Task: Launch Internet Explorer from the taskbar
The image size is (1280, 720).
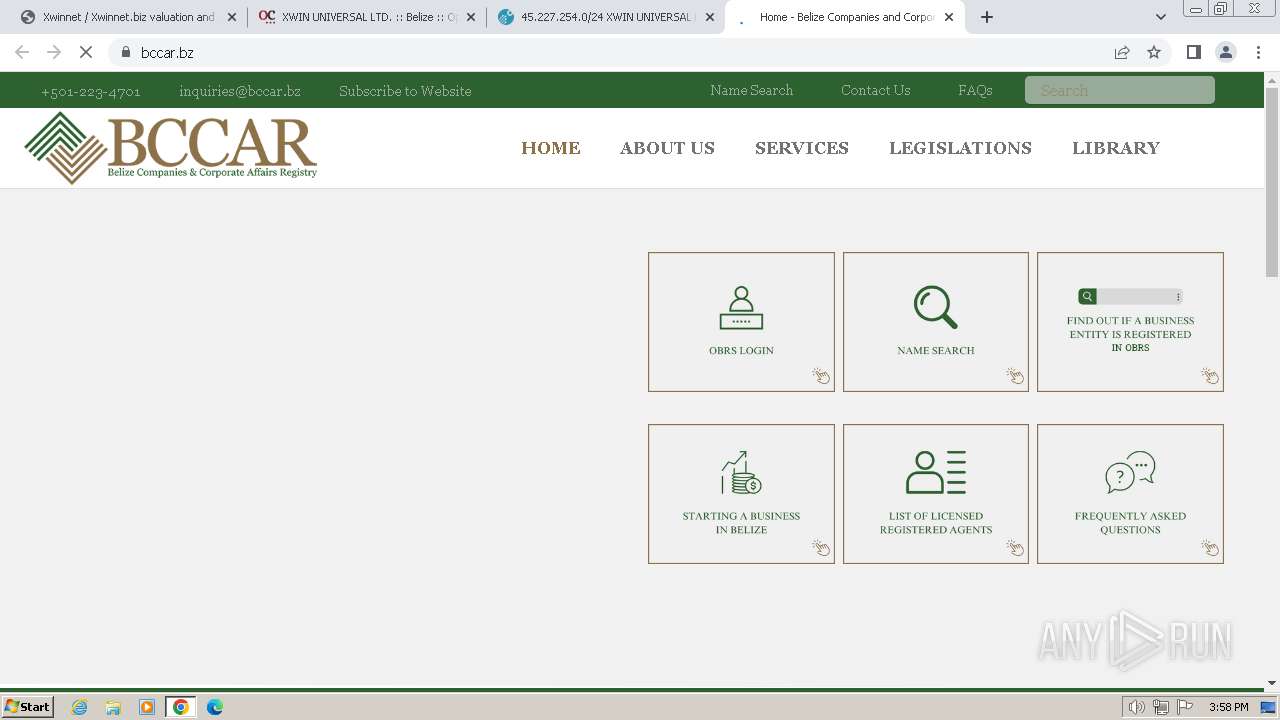Action: pos(80,707)
